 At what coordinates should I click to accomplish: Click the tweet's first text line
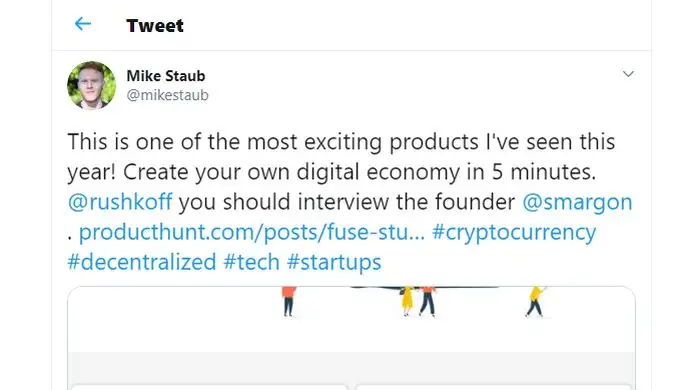(x=341, y=142)
